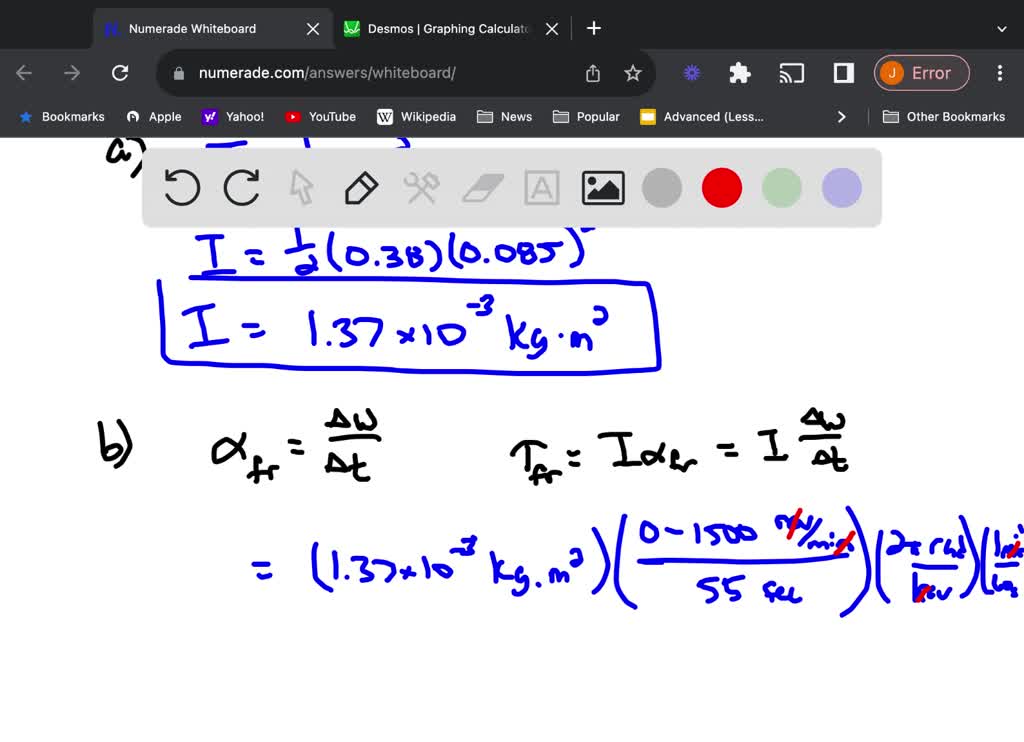1024x742 pixels.
Task: Open the Yahoo! bookmark
Action: click(233, 117)
